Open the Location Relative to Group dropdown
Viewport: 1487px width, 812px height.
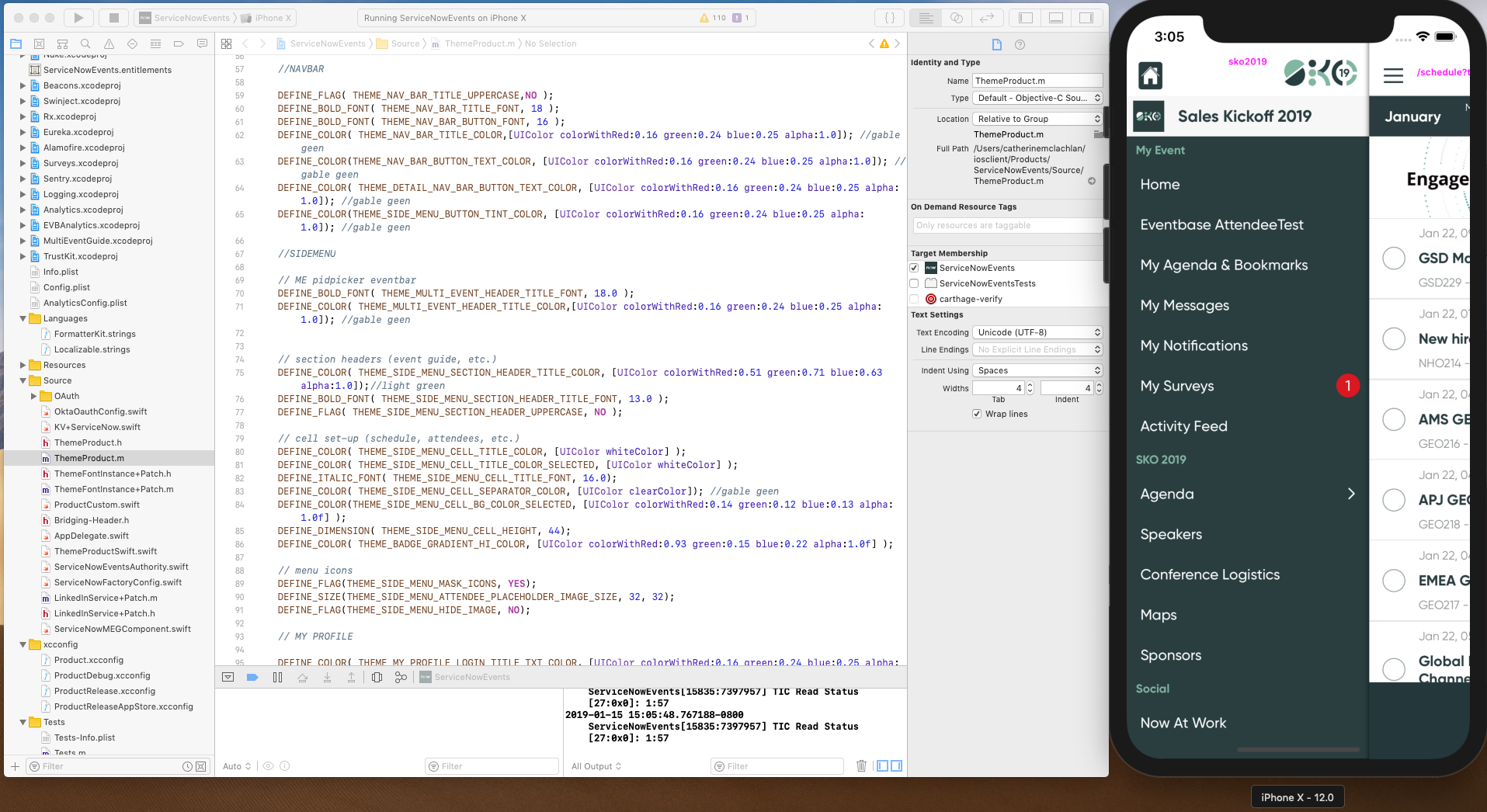(1037, 119)
